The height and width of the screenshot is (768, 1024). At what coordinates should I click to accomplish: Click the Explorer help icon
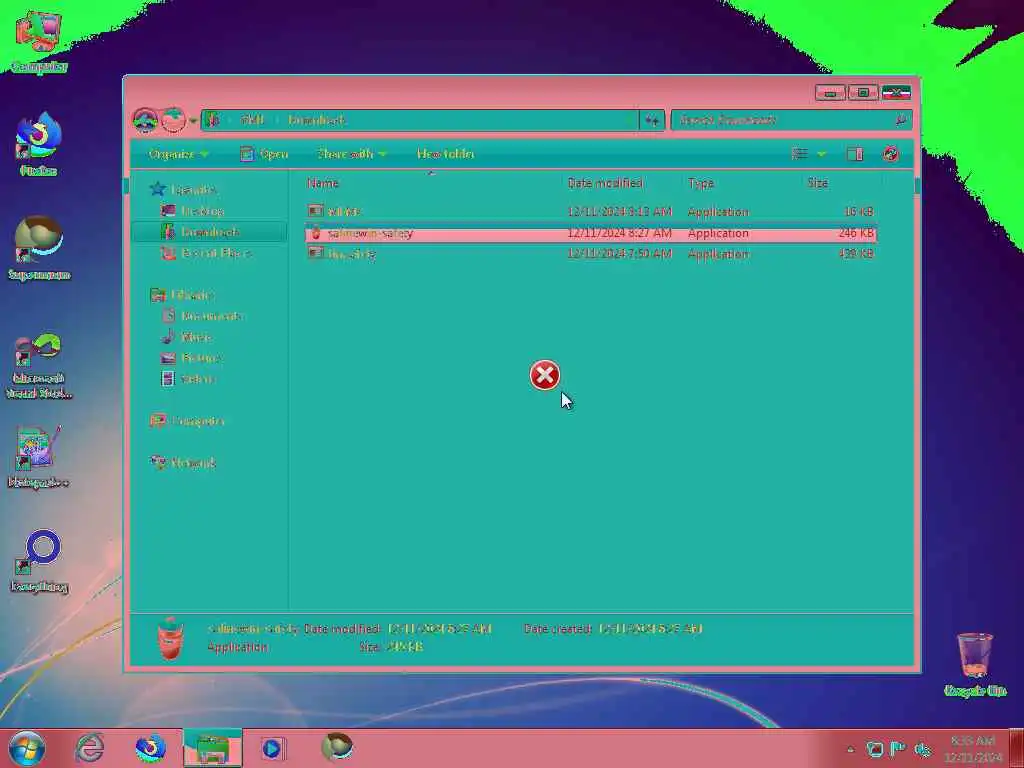pyautogui.click(x=891, y=154)
